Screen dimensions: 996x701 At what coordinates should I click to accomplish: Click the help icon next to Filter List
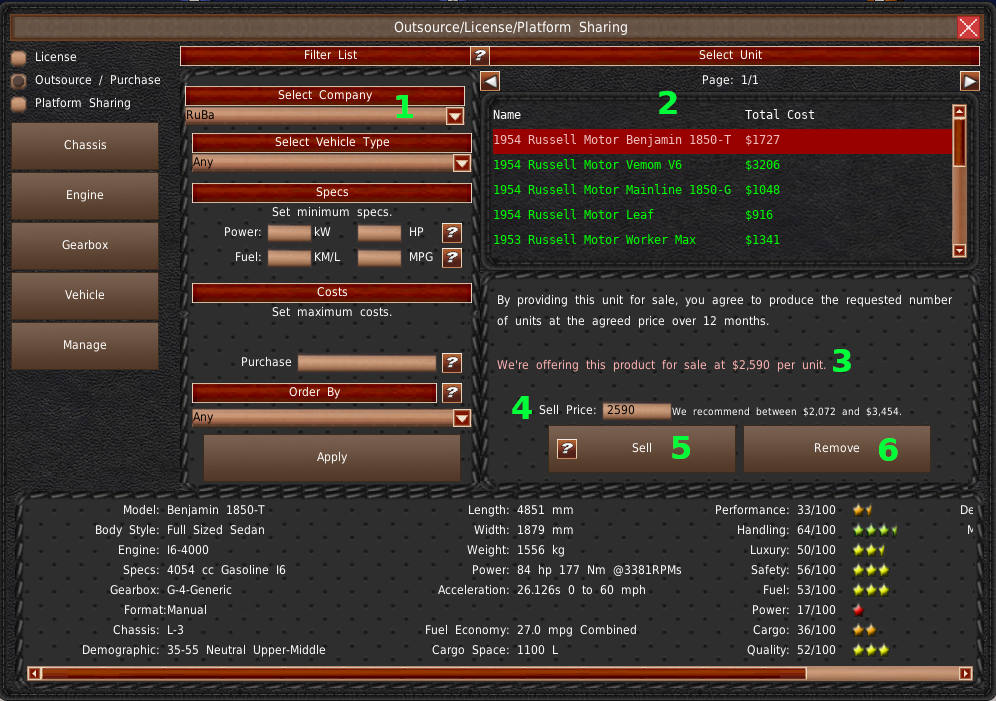480,56
